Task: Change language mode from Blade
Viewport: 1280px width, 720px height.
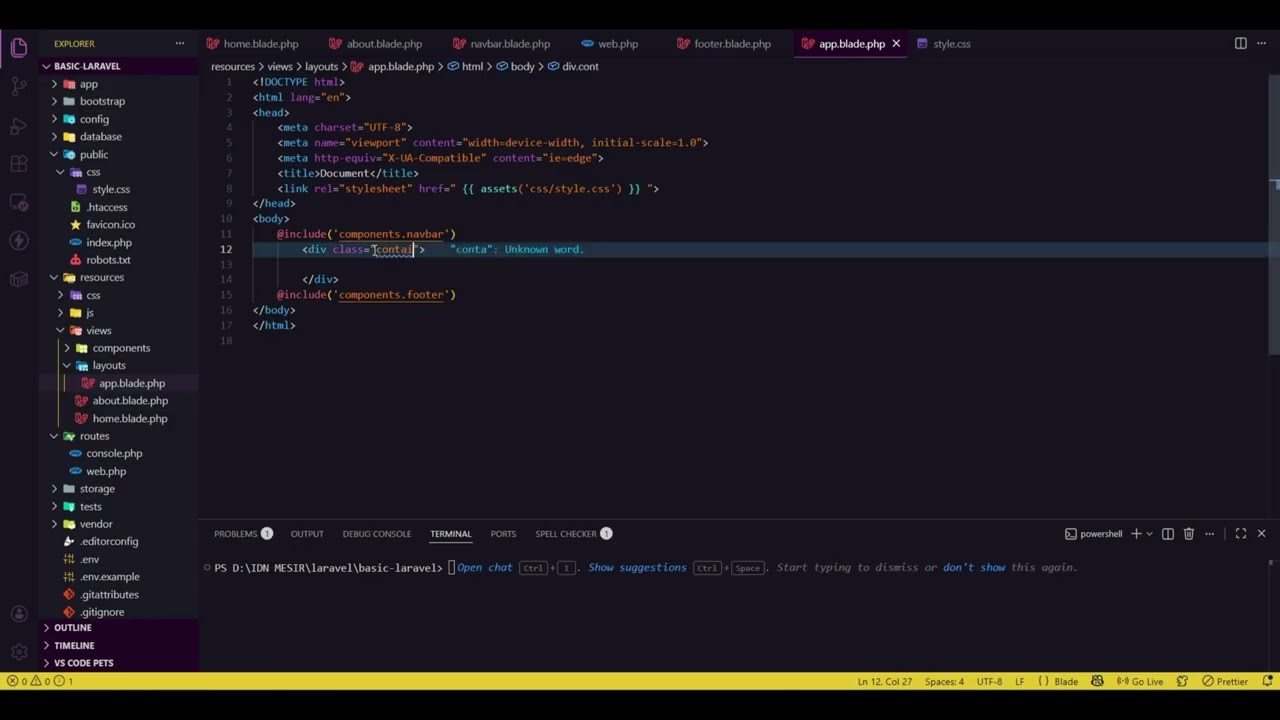Action: (1065, 682)
